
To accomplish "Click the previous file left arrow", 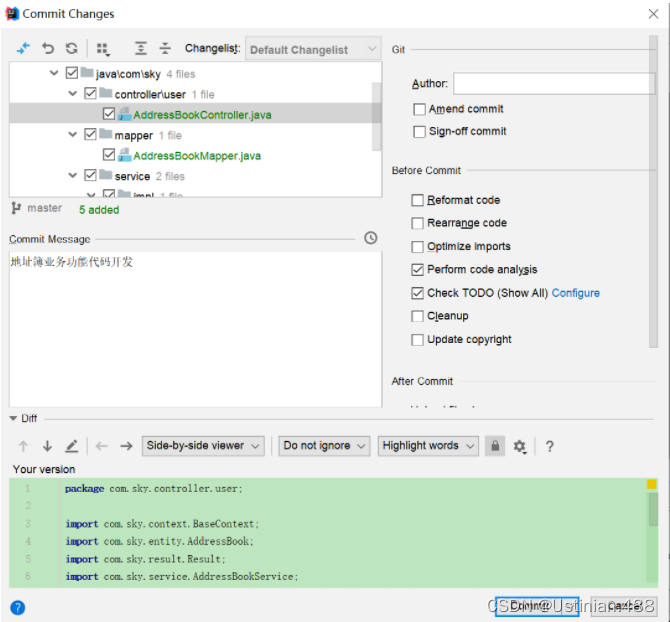I will [102, 446].
